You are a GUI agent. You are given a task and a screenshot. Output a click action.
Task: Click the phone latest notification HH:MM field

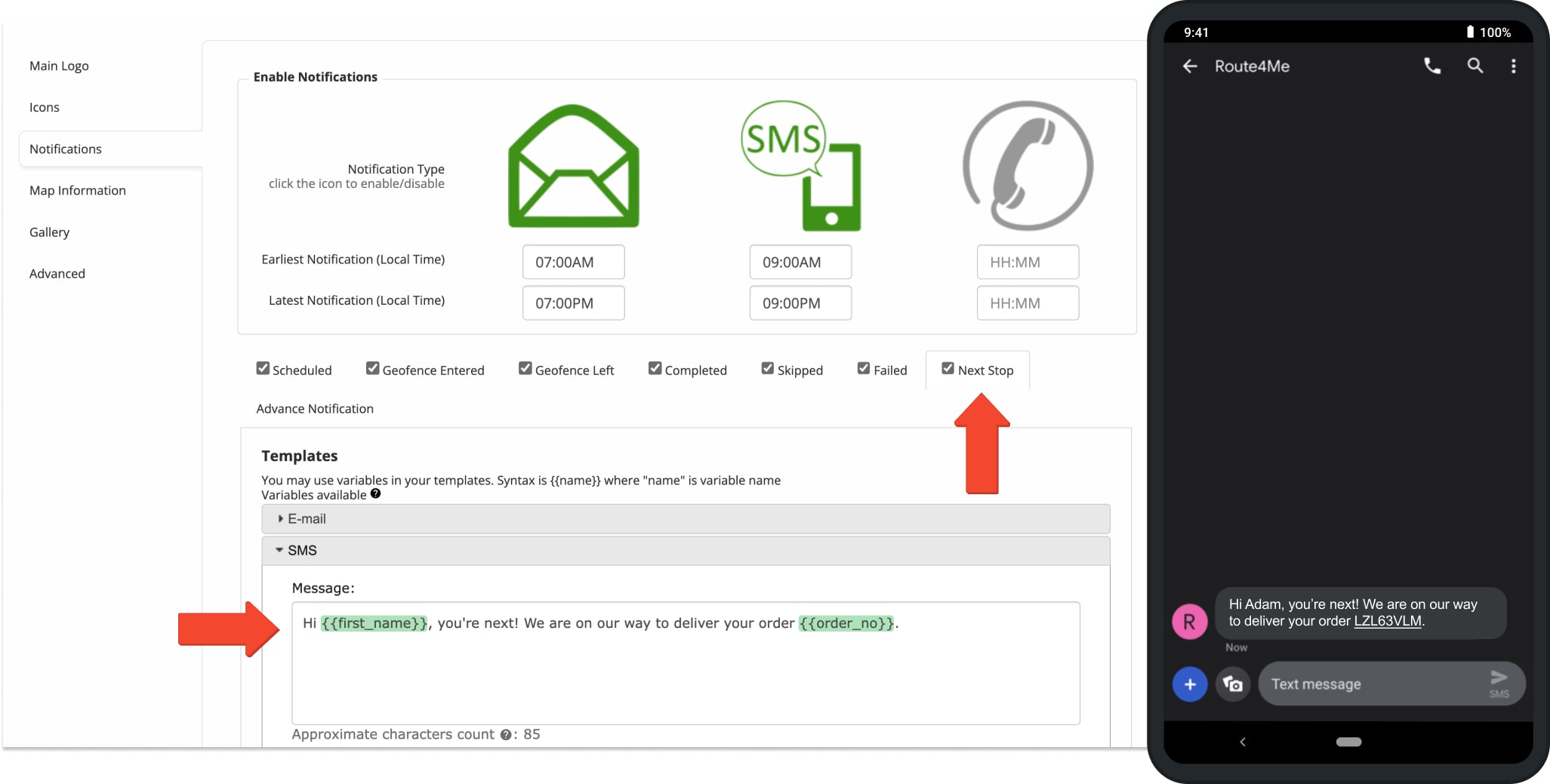1028,303
